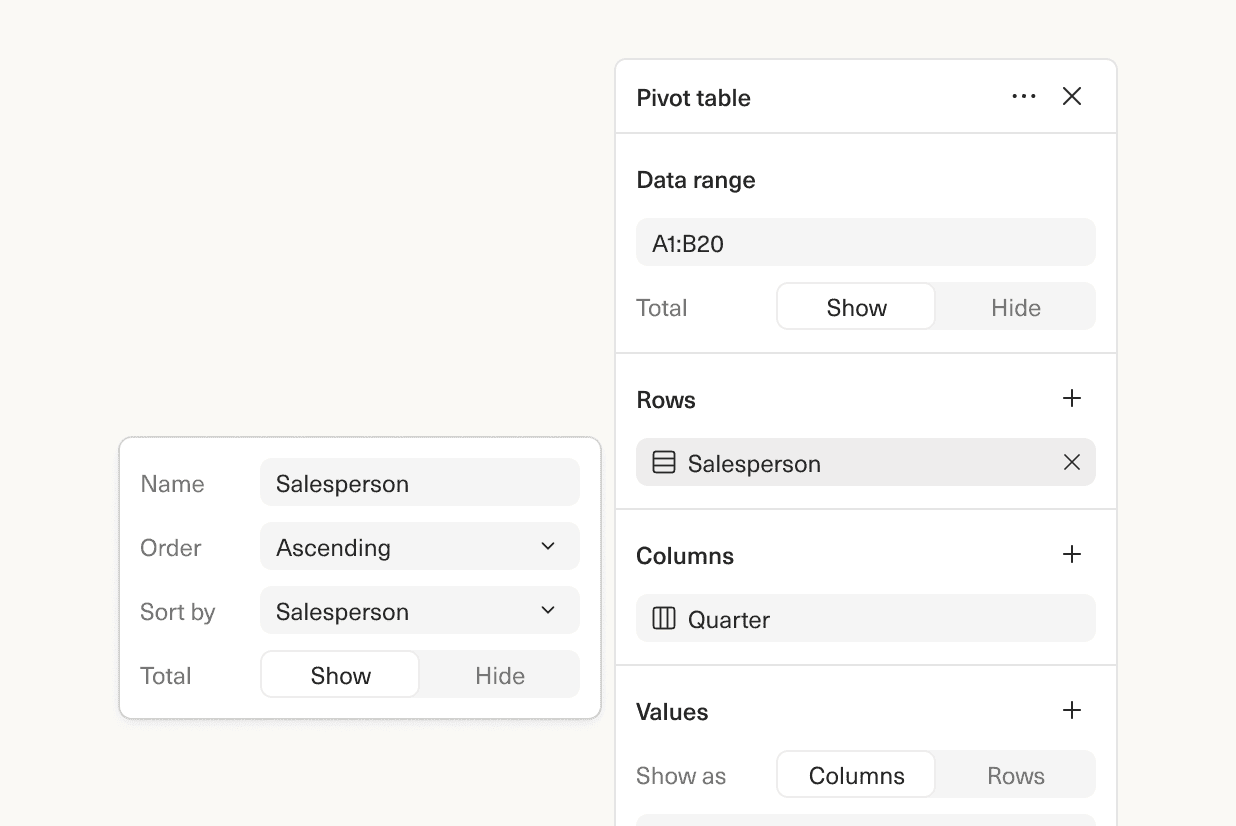Add a new field to Columns
Image resolution: width=1236 pixels, height=826 pixels.
(1071, 554)
